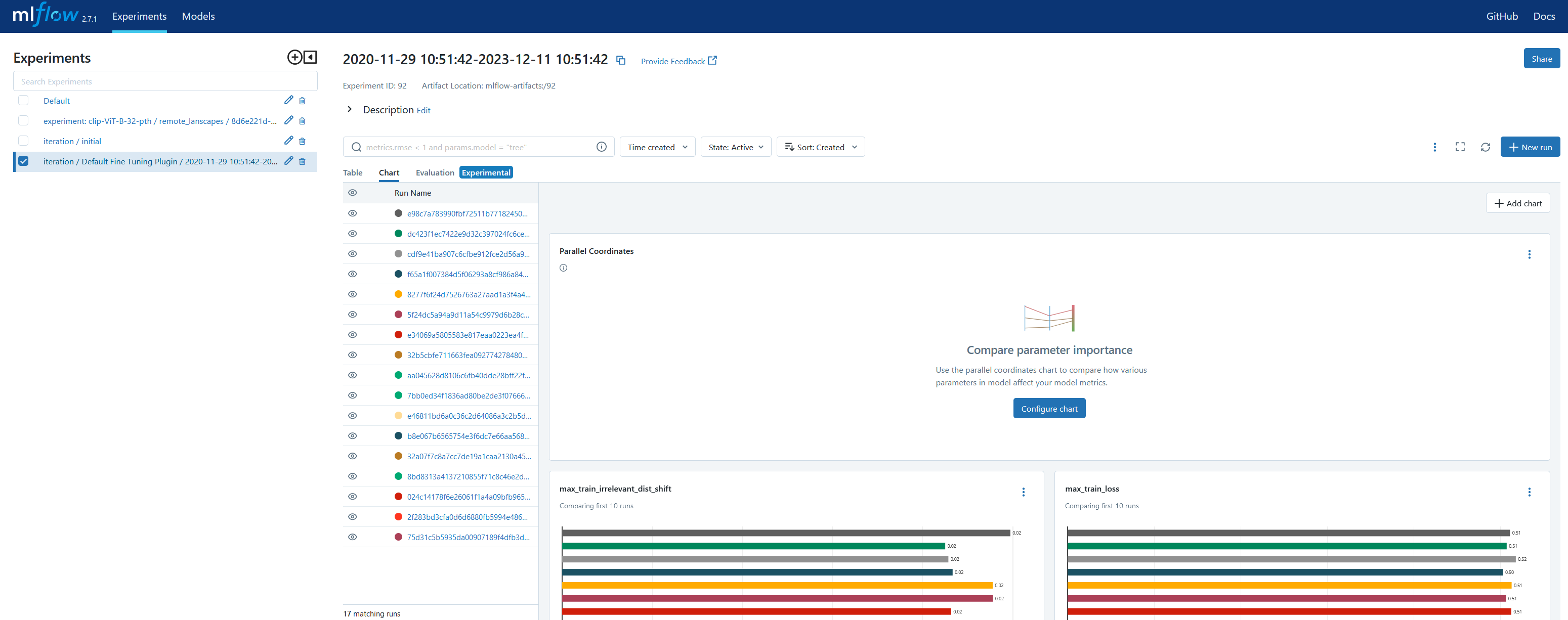This screenshot has width=1568, height=620.
Task: Edit the Default Fine Tuning Plugin experiment name
Action: (288, 161)
